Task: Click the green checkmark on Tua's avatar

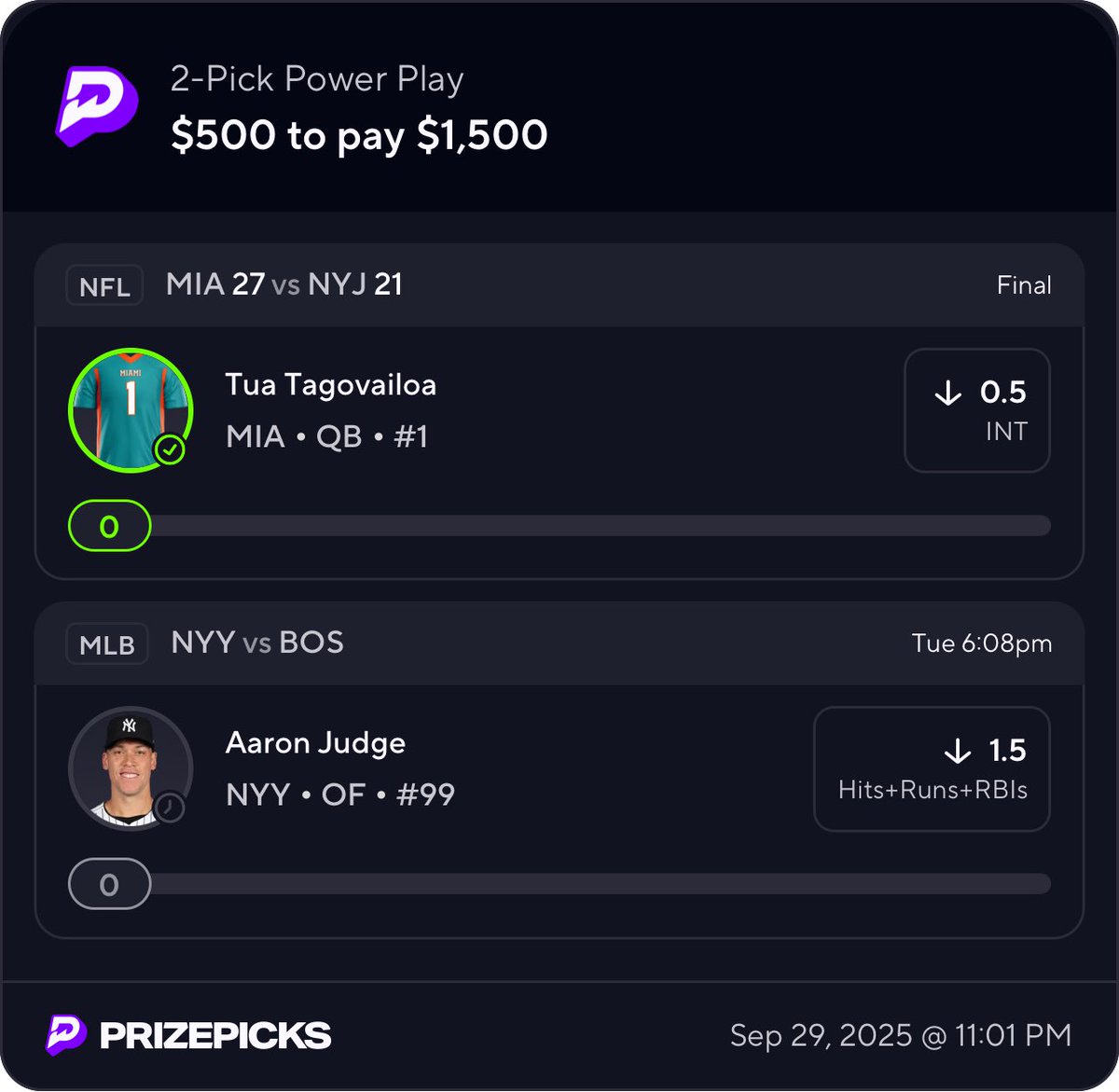Action: 170,450
